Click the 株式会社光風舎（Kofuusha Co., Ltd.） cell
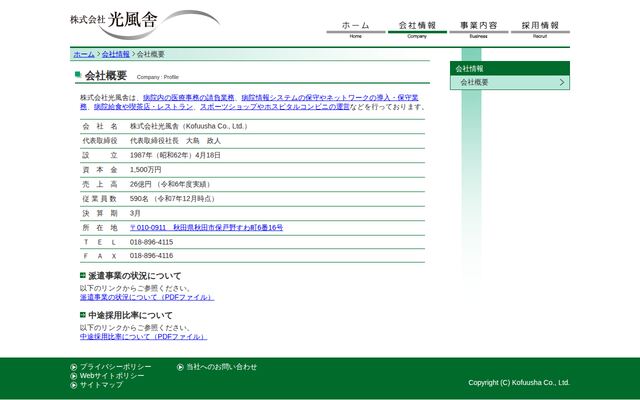 click(x=189, y=127)
